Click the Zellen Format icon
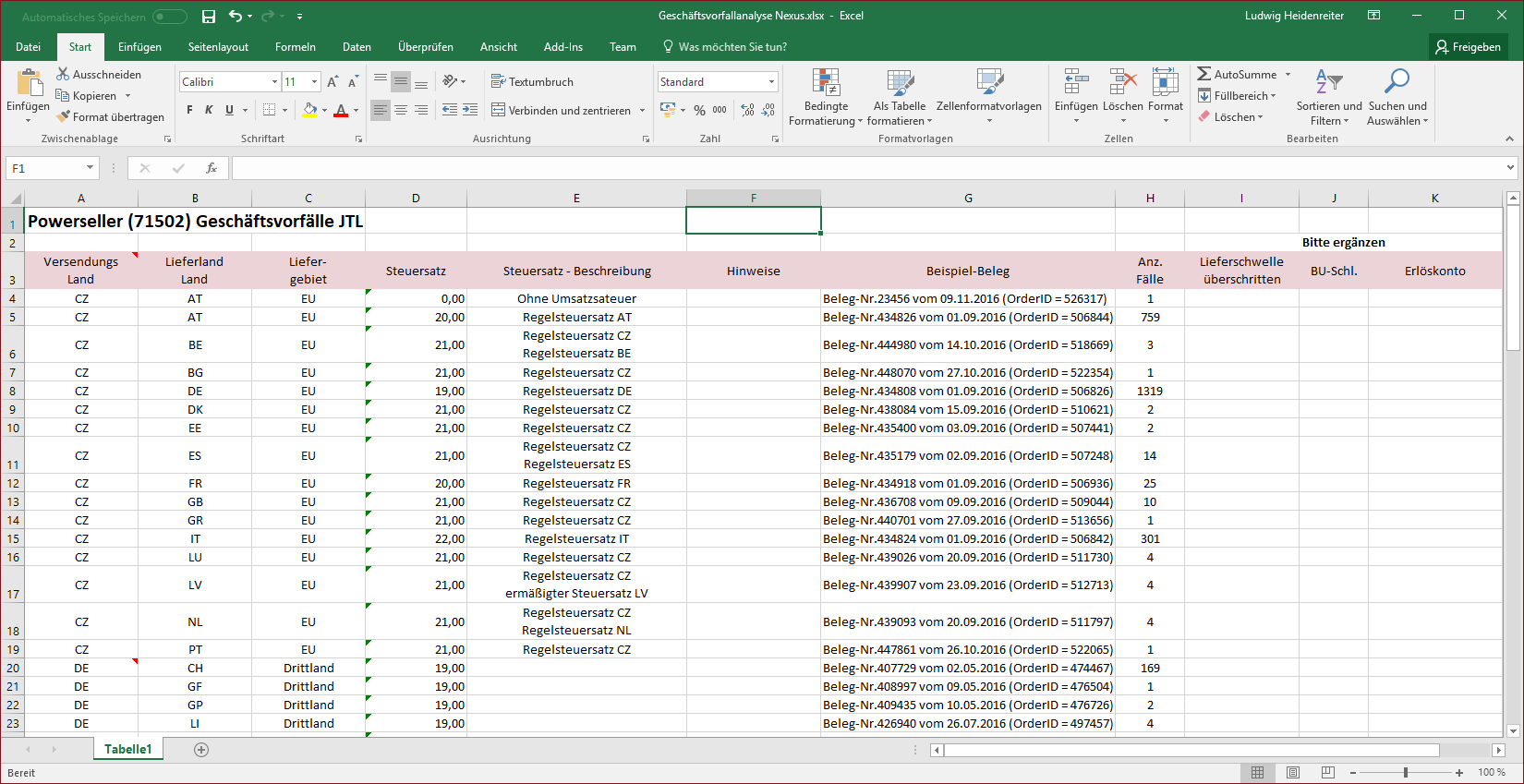This screenshot has height=784, width=1524. point(1166,82)
